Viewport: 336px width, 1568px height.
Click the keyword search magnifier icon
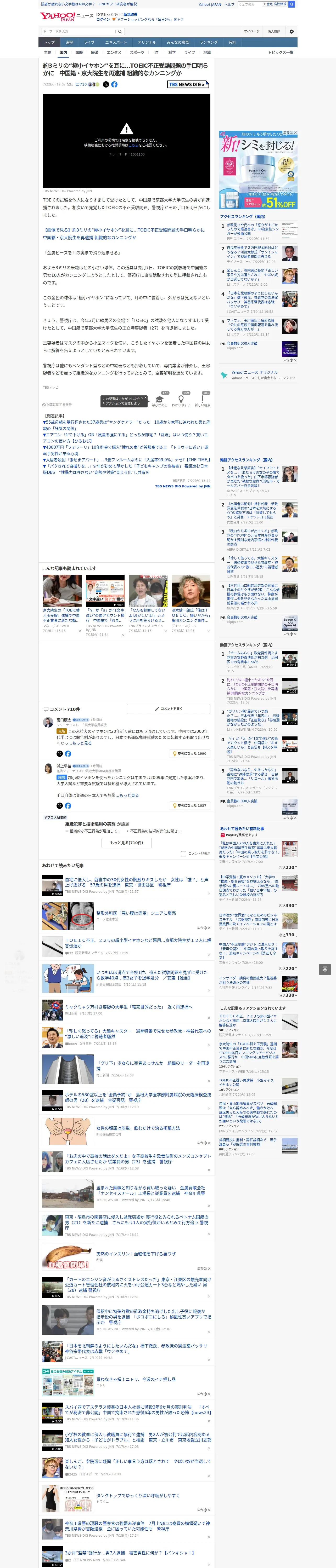120,31
